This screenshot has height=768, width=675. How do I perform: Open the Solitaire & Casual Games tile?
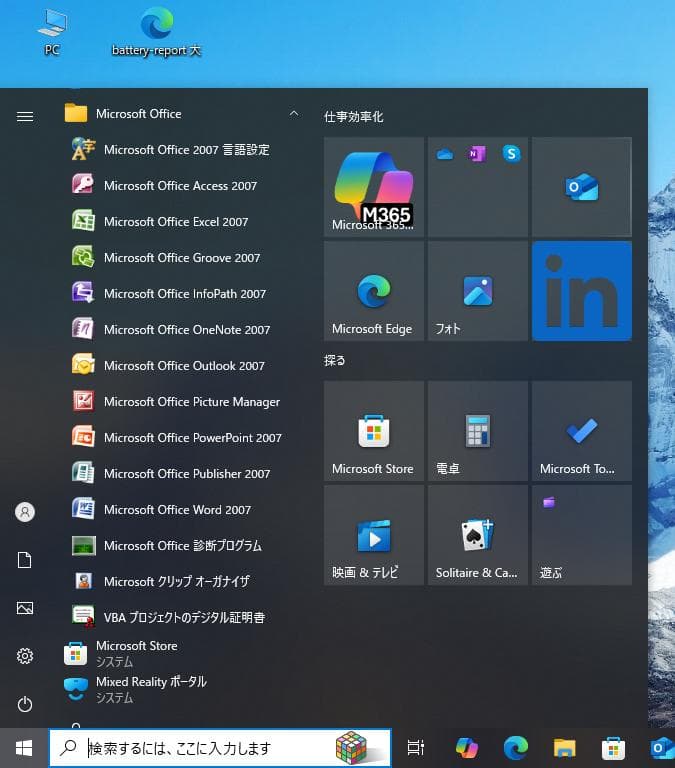(x=478, y=535)
